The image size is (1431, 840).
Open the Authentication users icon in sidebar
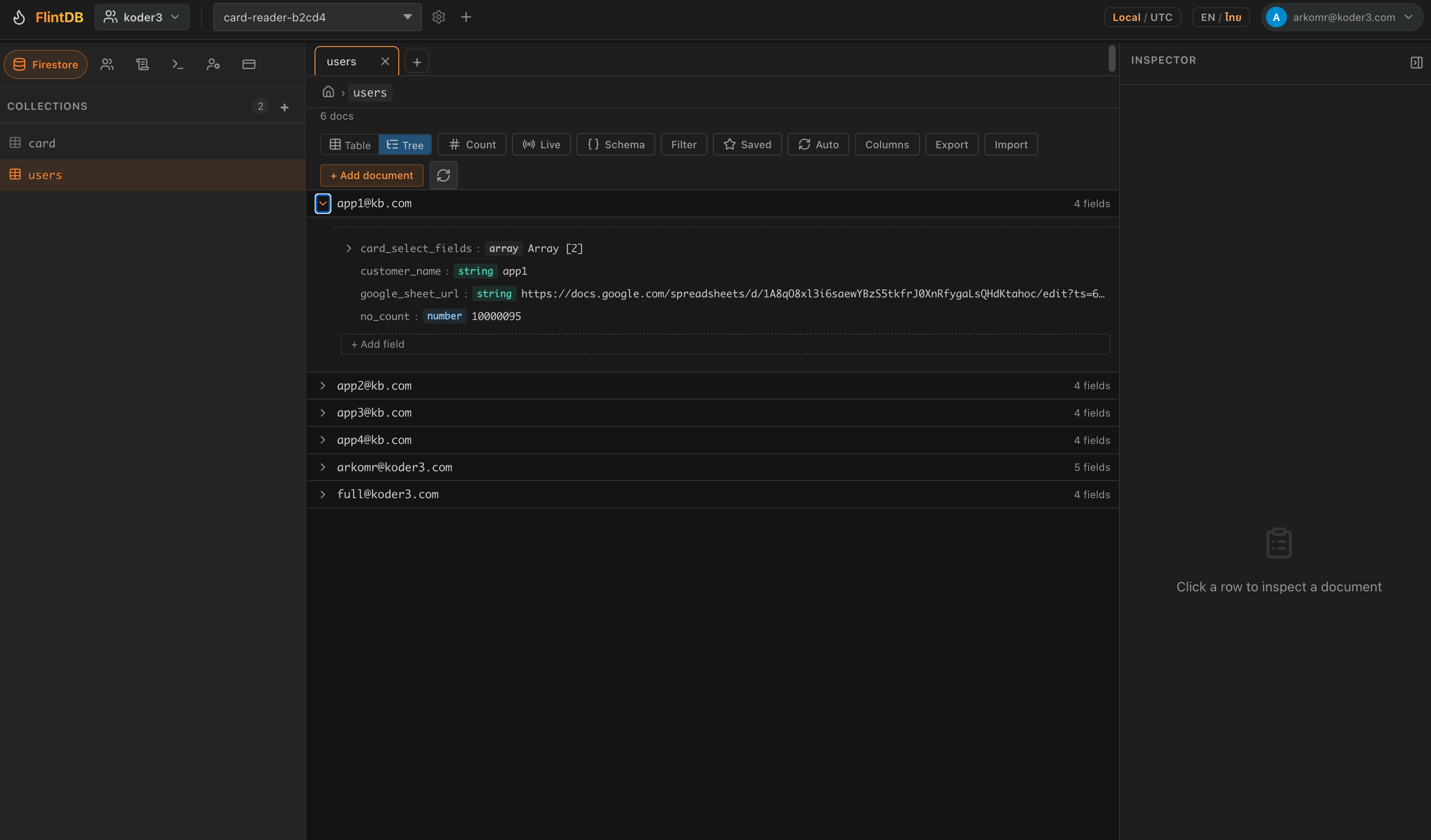tap(107, 64)
